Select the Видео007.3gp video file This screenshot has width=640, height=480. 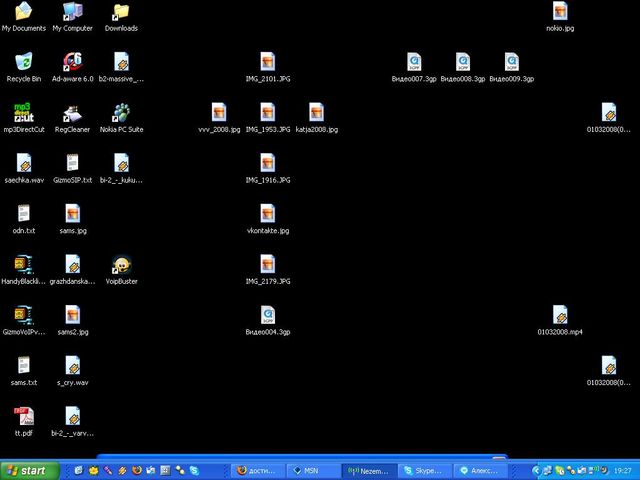(x=414, y=62)
